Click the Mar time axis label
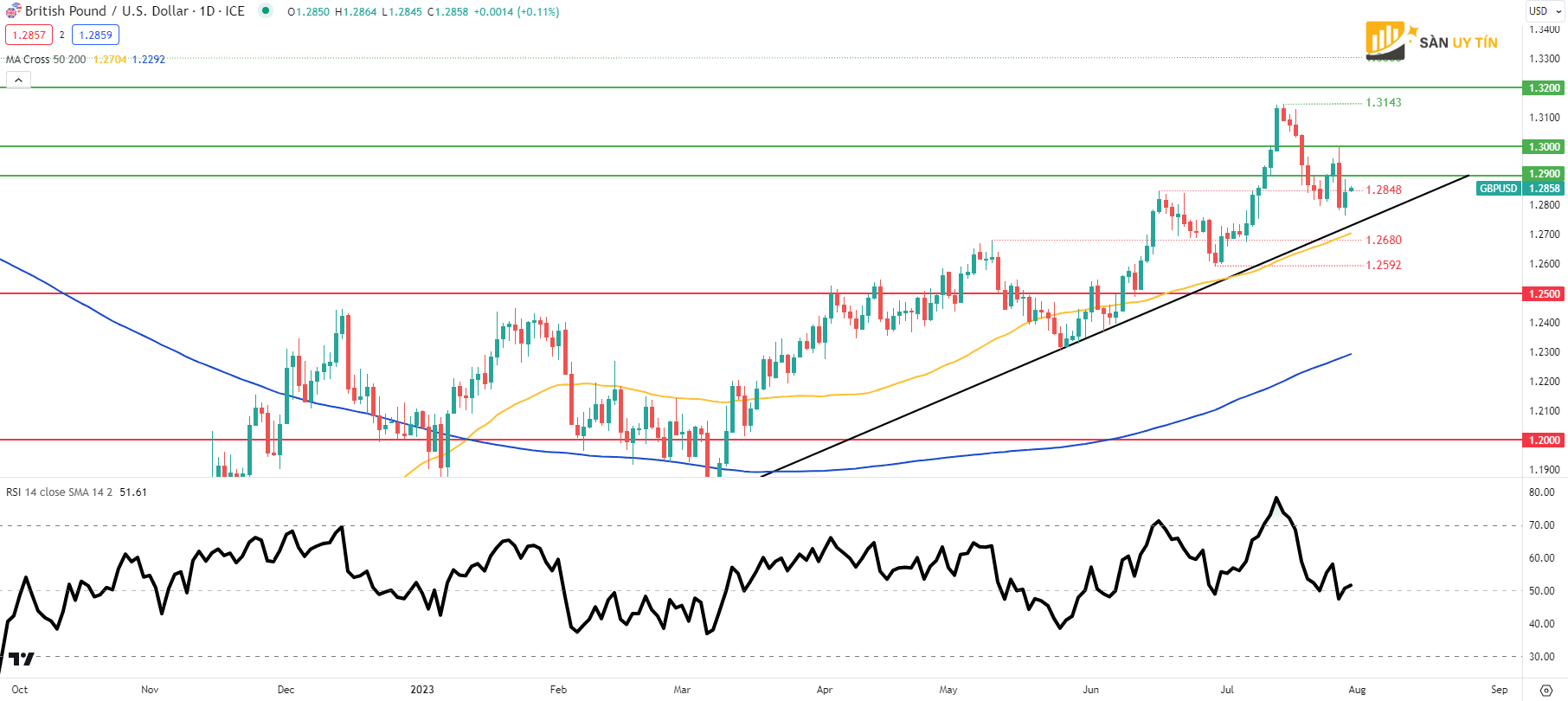 point(682,690)
